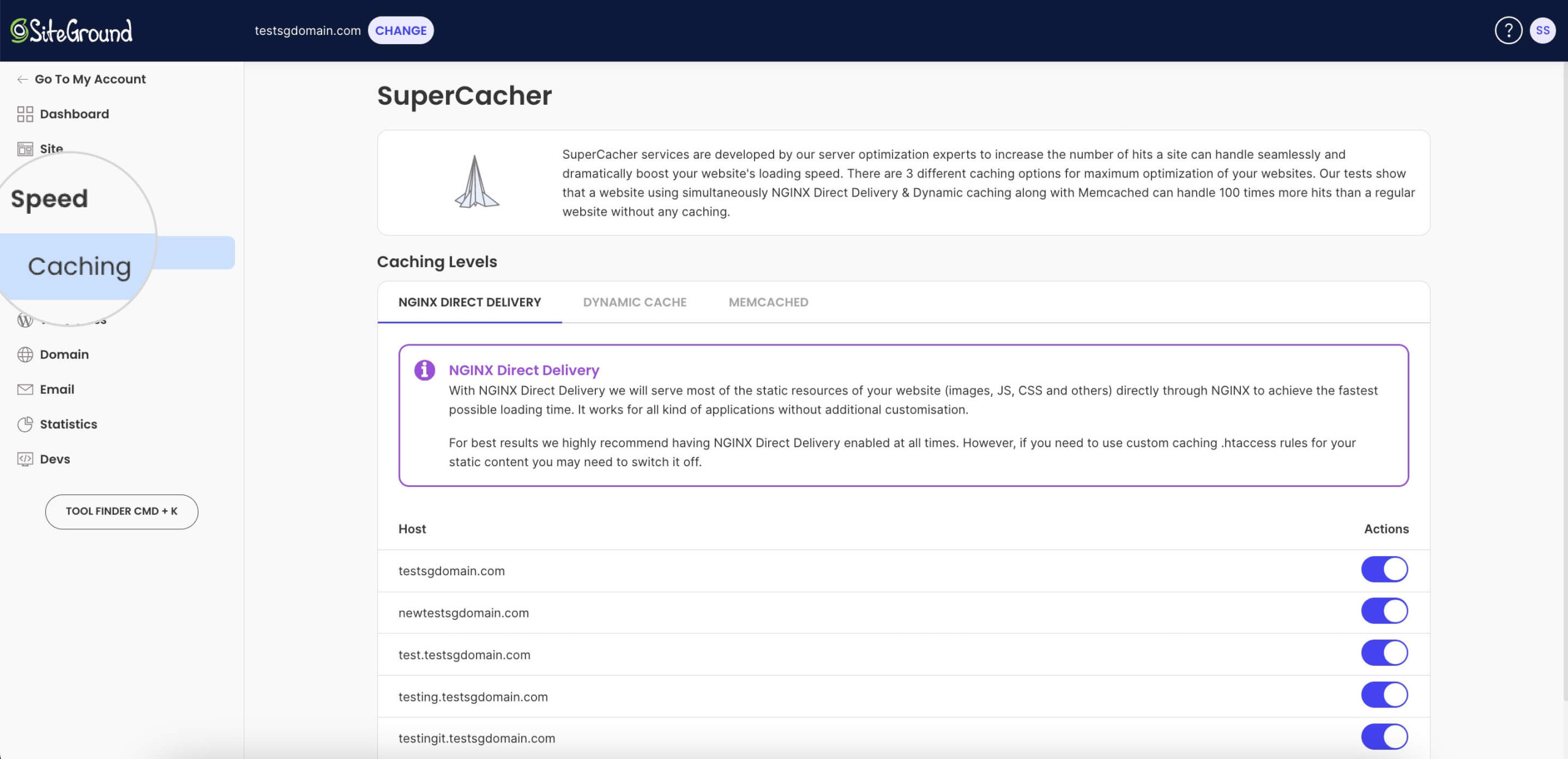Open the help question mark icon
The width and height of the screenshot is (1568, 759).
pyautogui.click(x=1508, y=31)
